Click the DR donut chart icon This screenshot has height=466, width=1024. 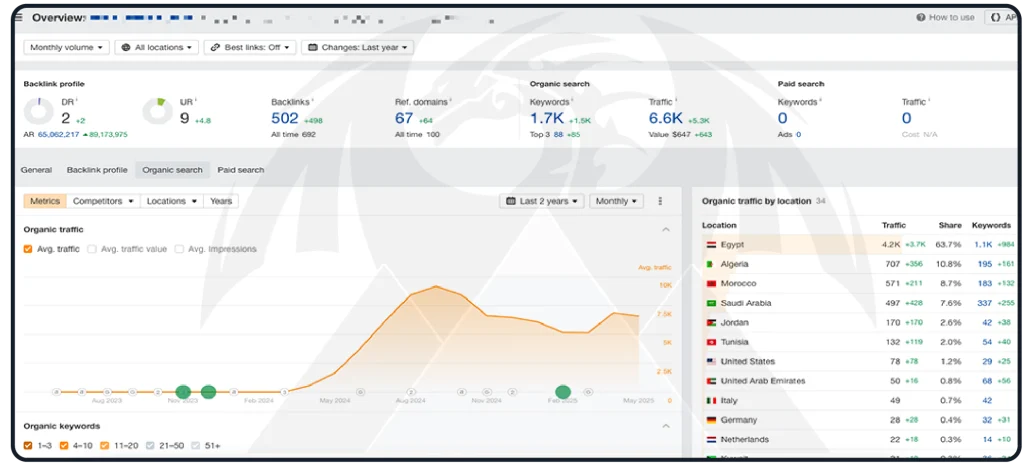39,111
